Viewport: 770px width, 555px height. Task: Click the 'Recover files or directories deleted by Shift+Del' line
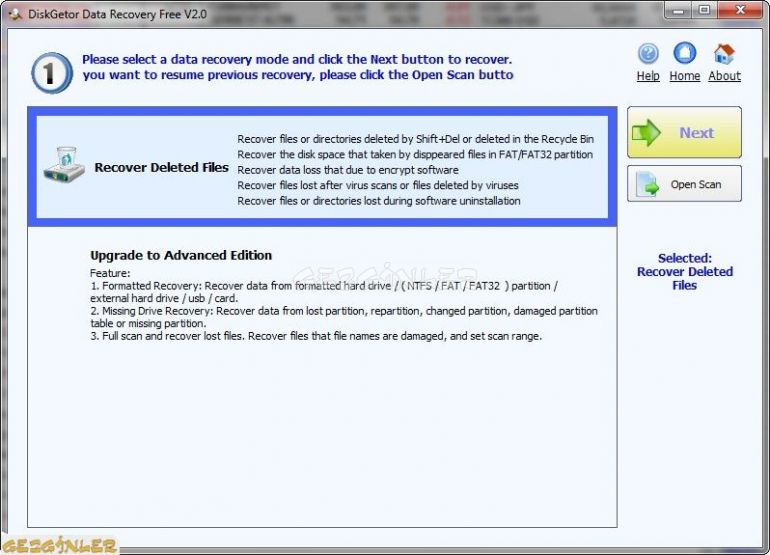(415, 139)
